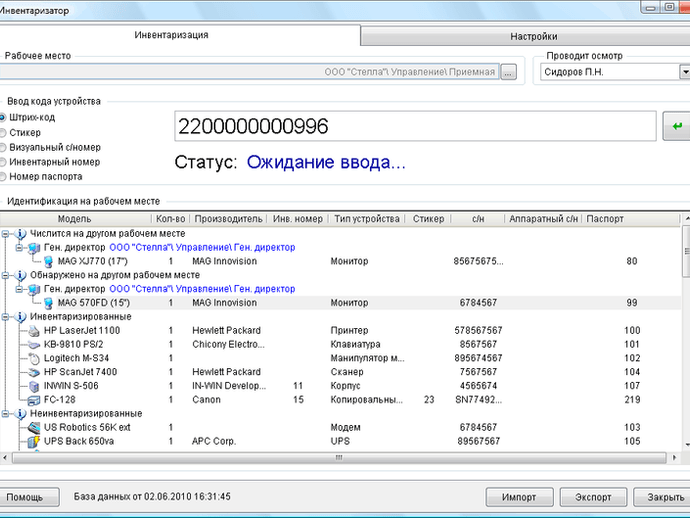The image size is (690, 518).
Task: Click info icon beside Неинвентаризированные
Action: [20, 414]
